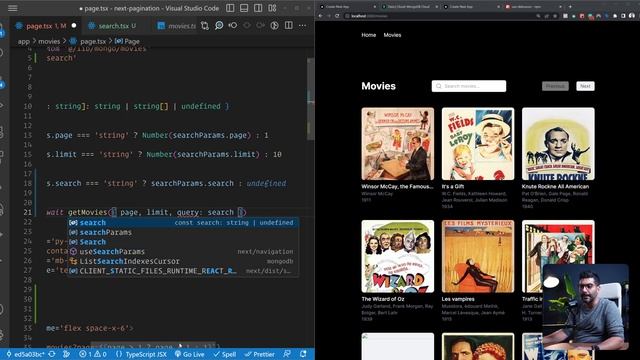This screenshot has width=640, height=360.
Task: Click the search-inspect icon in editor toolbar
Action: 219,25
